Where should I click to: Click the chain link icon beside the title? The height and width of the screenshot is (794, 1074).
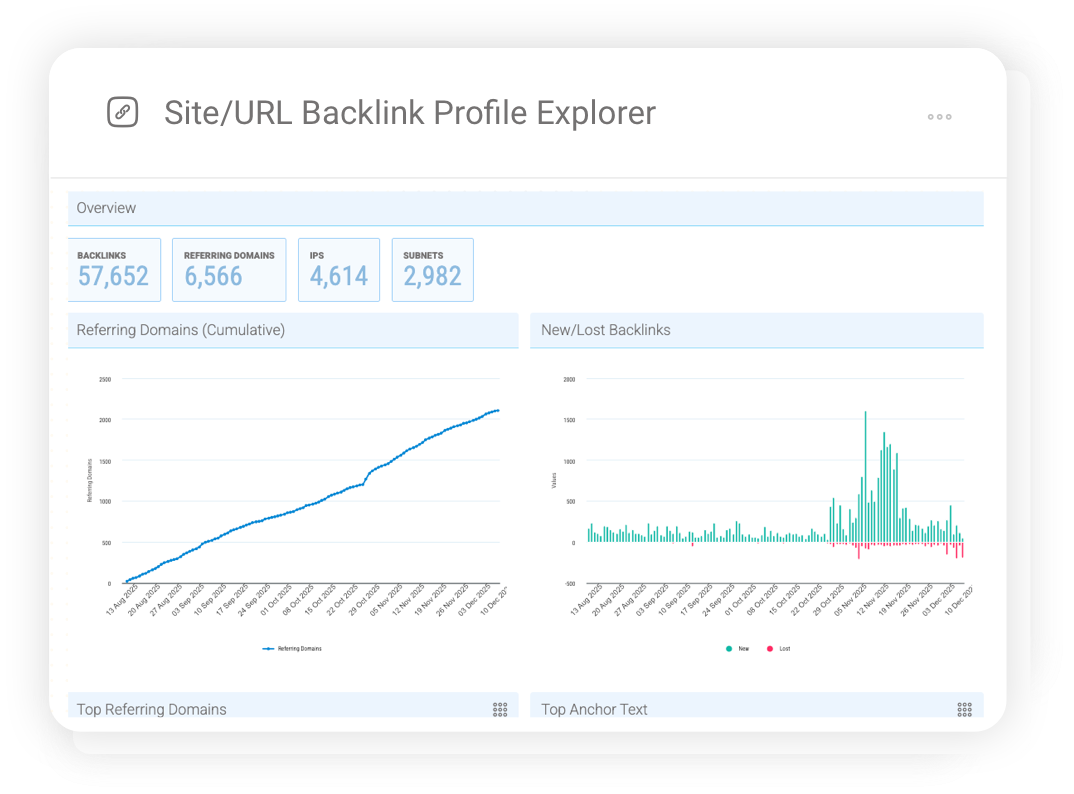(x=123, y=112)
